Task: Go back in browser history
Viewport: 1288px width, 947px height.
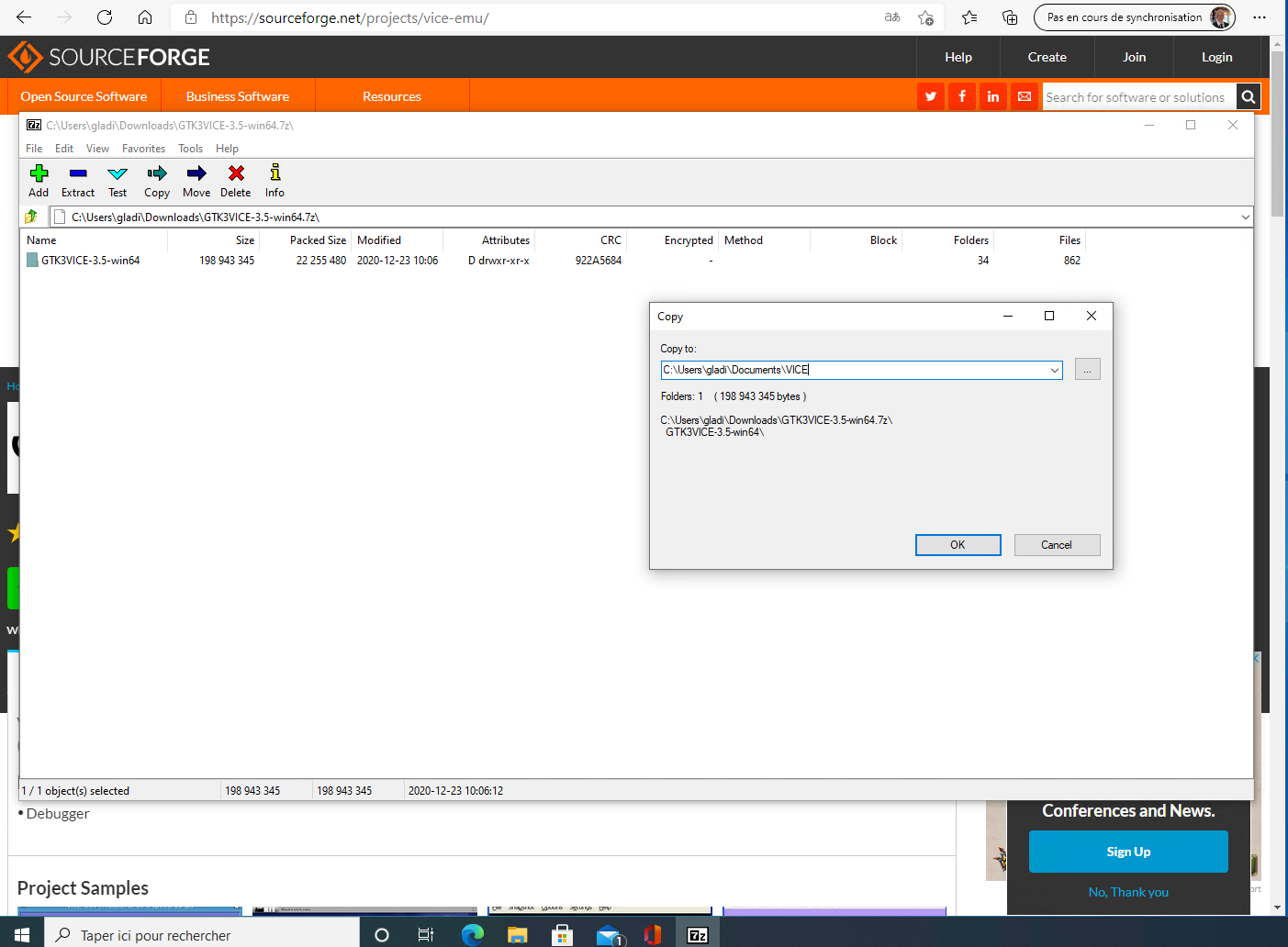Action: [x=24, y=17]
